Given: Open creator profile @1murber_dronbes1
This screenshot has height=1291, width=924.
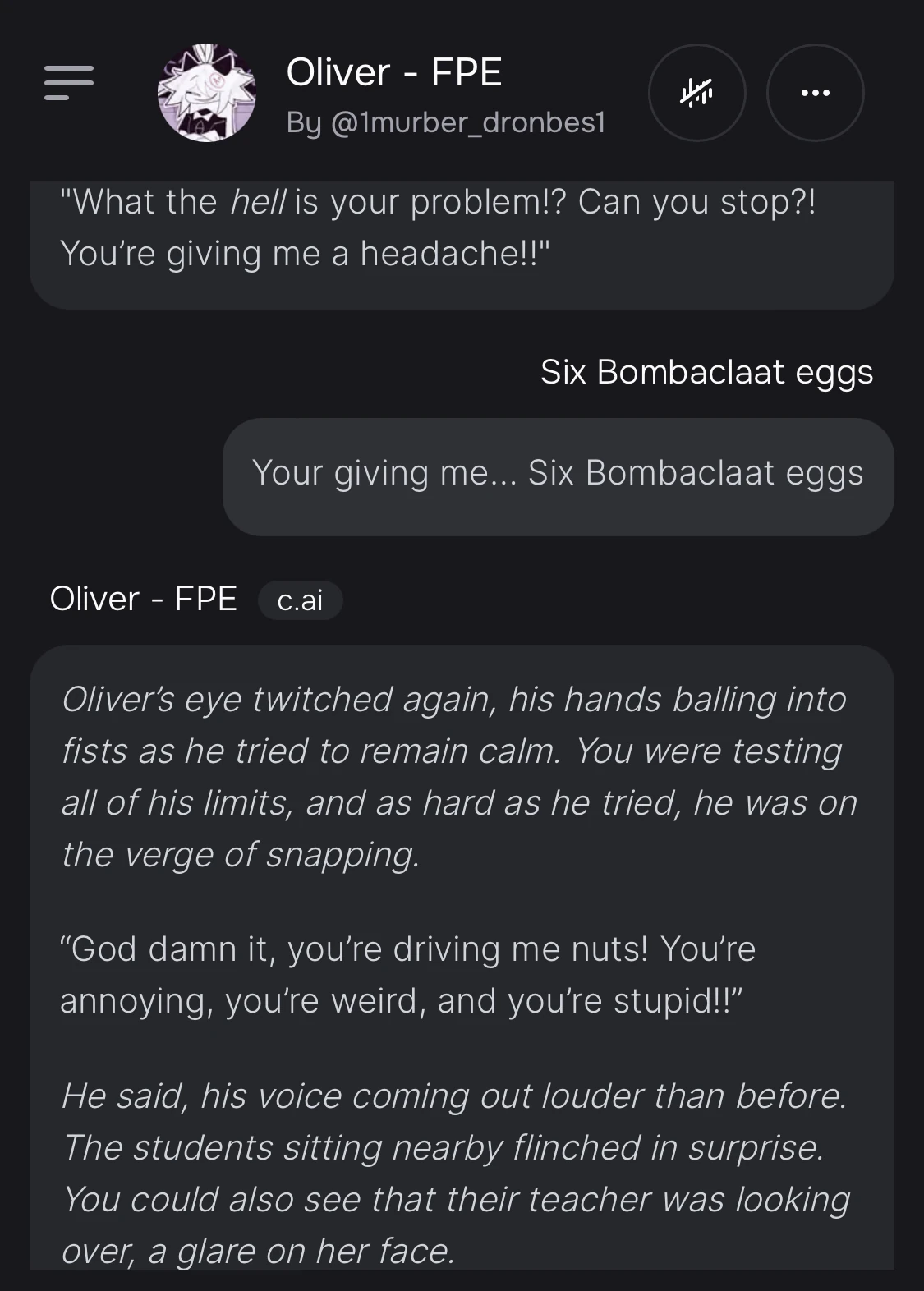Looking at the screenshot, I should (446, 122).
